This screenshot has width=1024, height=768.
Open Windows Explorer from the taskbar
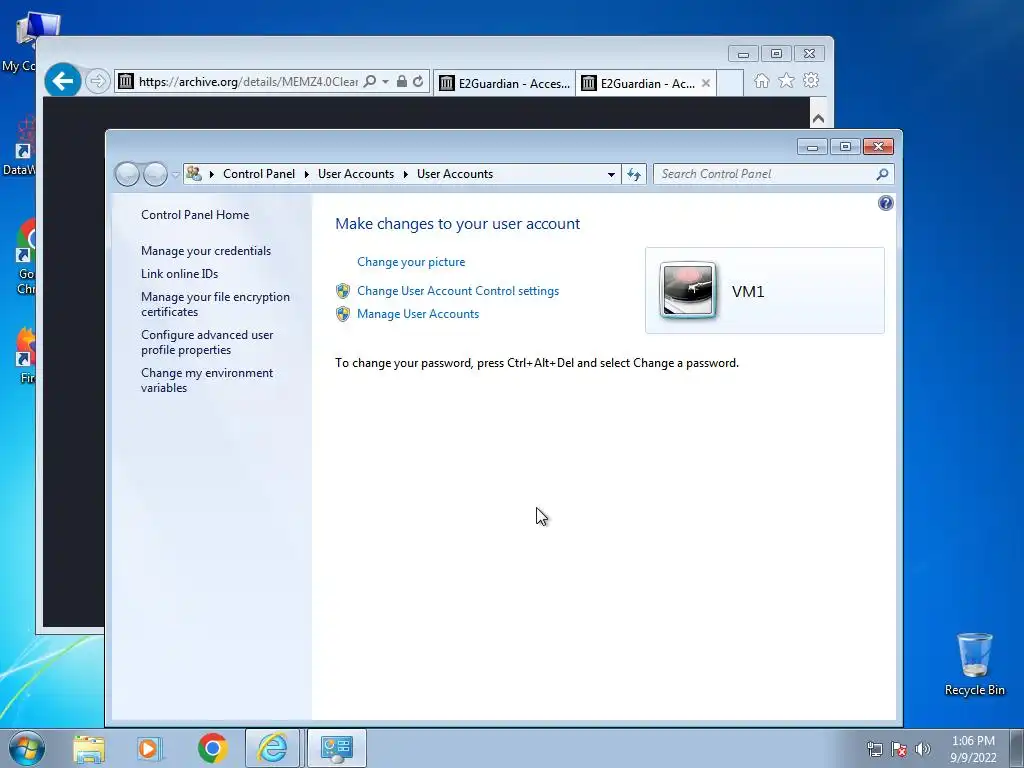89,748
